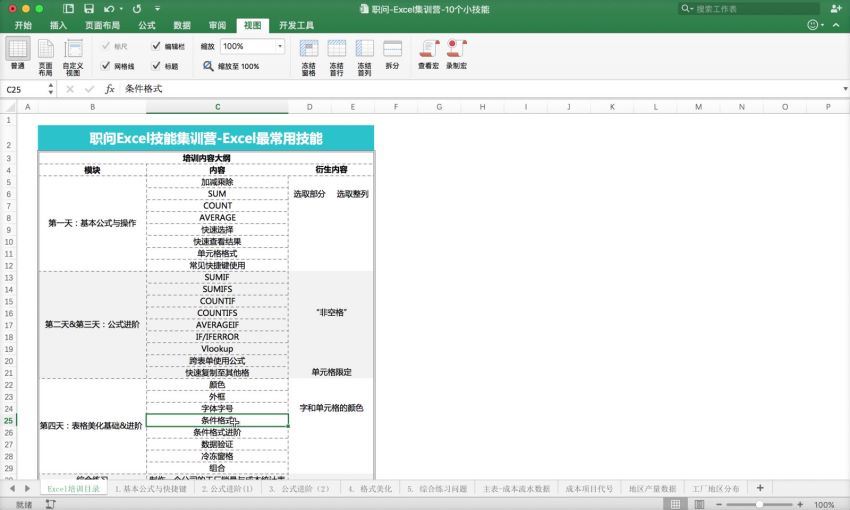Open sheet tab 2. 公式进阶(1)
This screenshot has height=510, width=850.
point(227,488)
